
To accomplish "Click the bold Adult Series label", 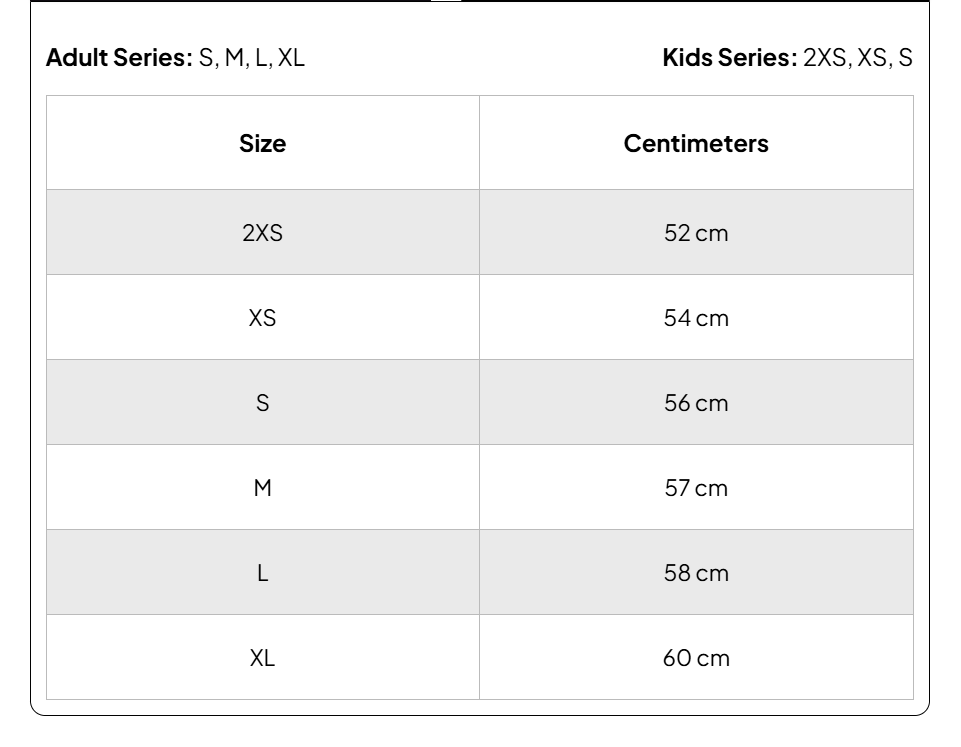I will coord(119,58).
